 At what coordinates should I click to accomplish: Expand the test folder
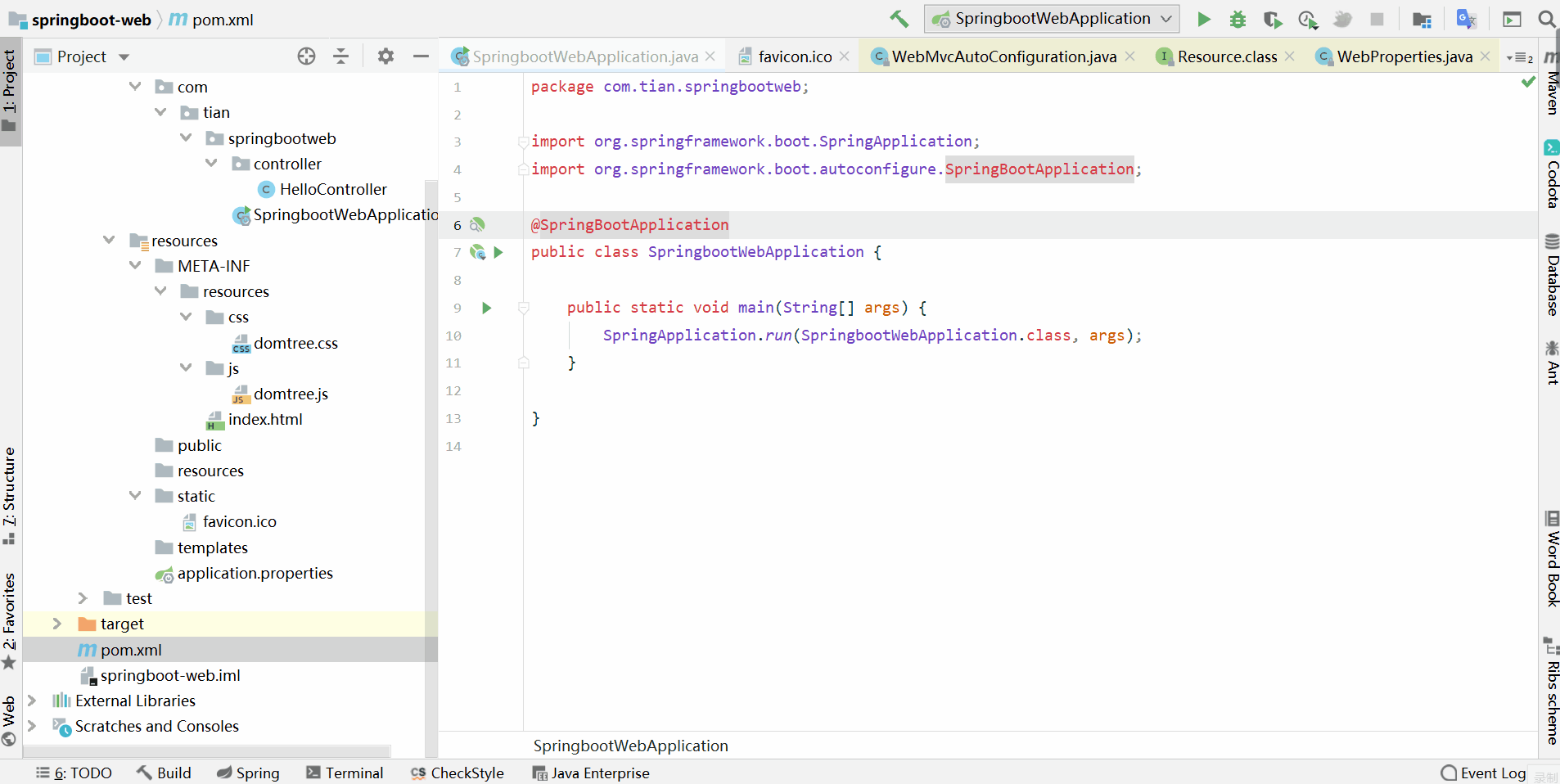coord(82,598)
